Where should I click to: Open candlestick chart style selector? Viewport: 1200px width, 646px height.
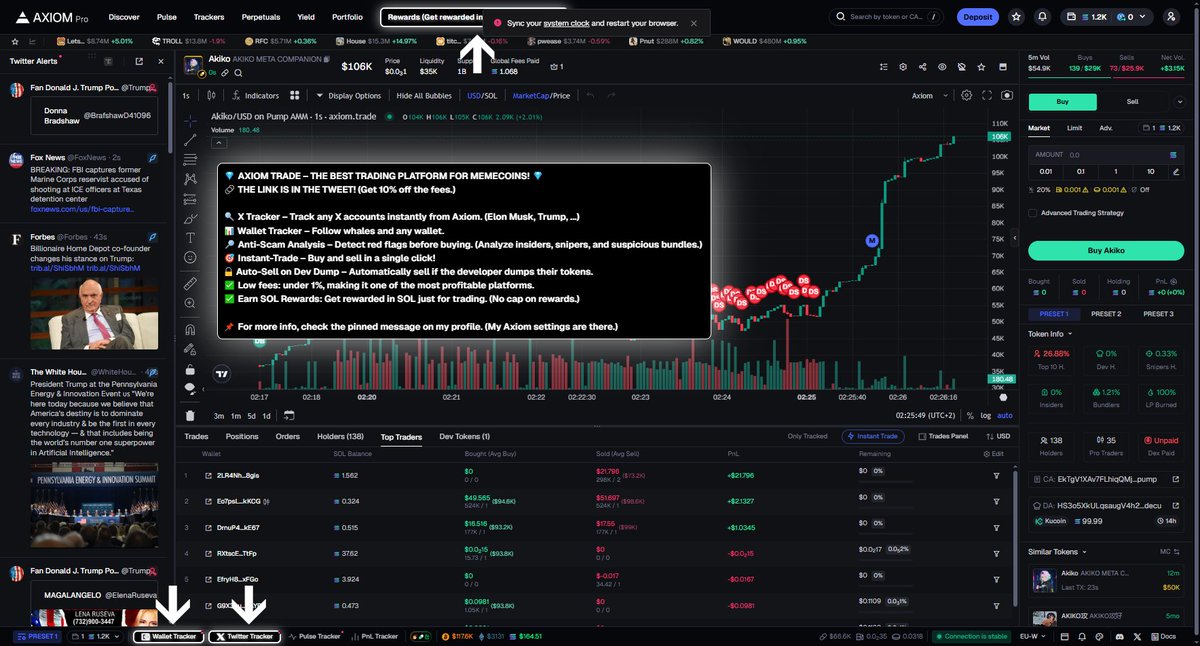213,95
